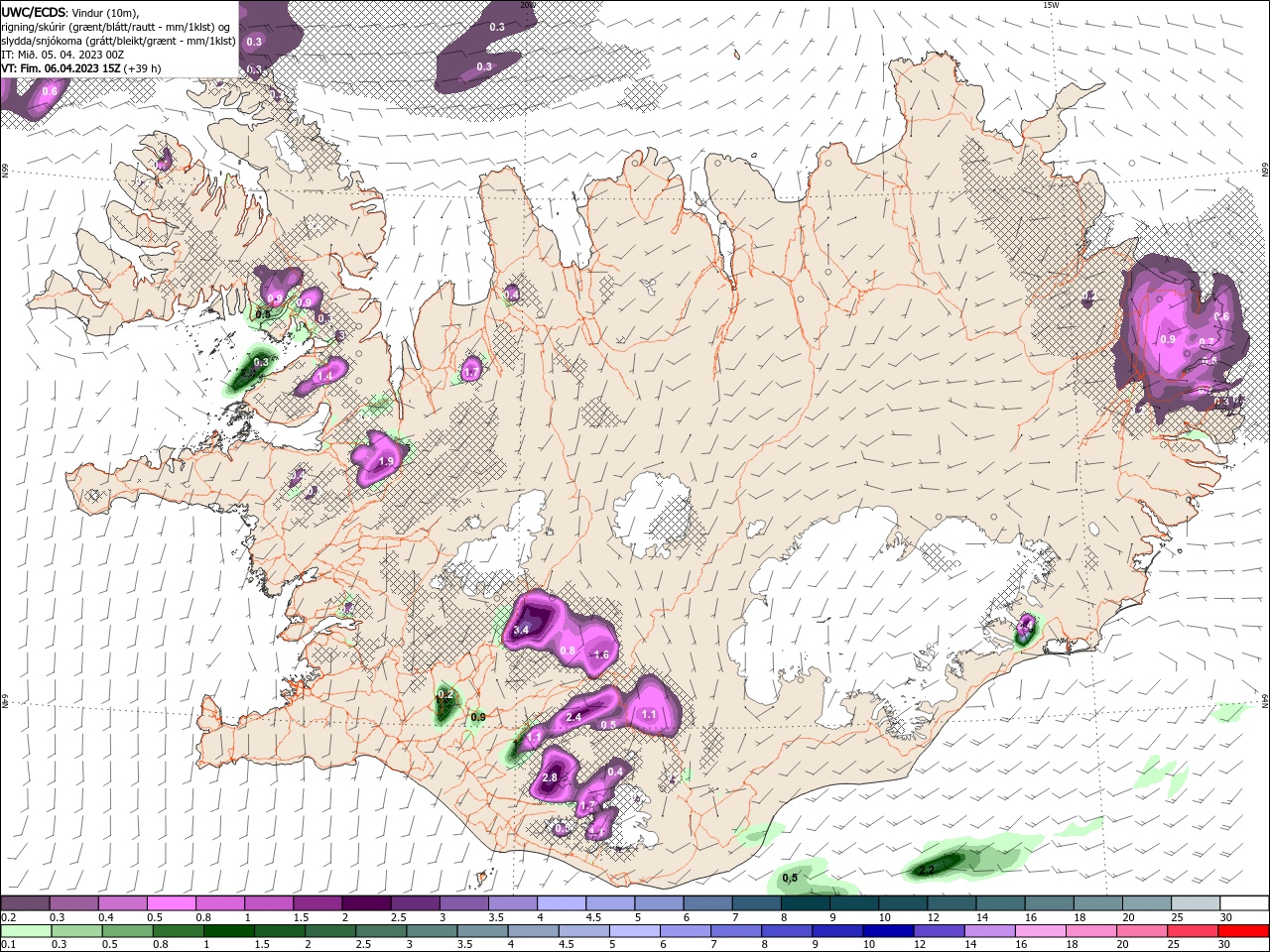Click the 3.4 snowfall value label
The width and height of the screenshot is (1270, 952).
point(521,630)
